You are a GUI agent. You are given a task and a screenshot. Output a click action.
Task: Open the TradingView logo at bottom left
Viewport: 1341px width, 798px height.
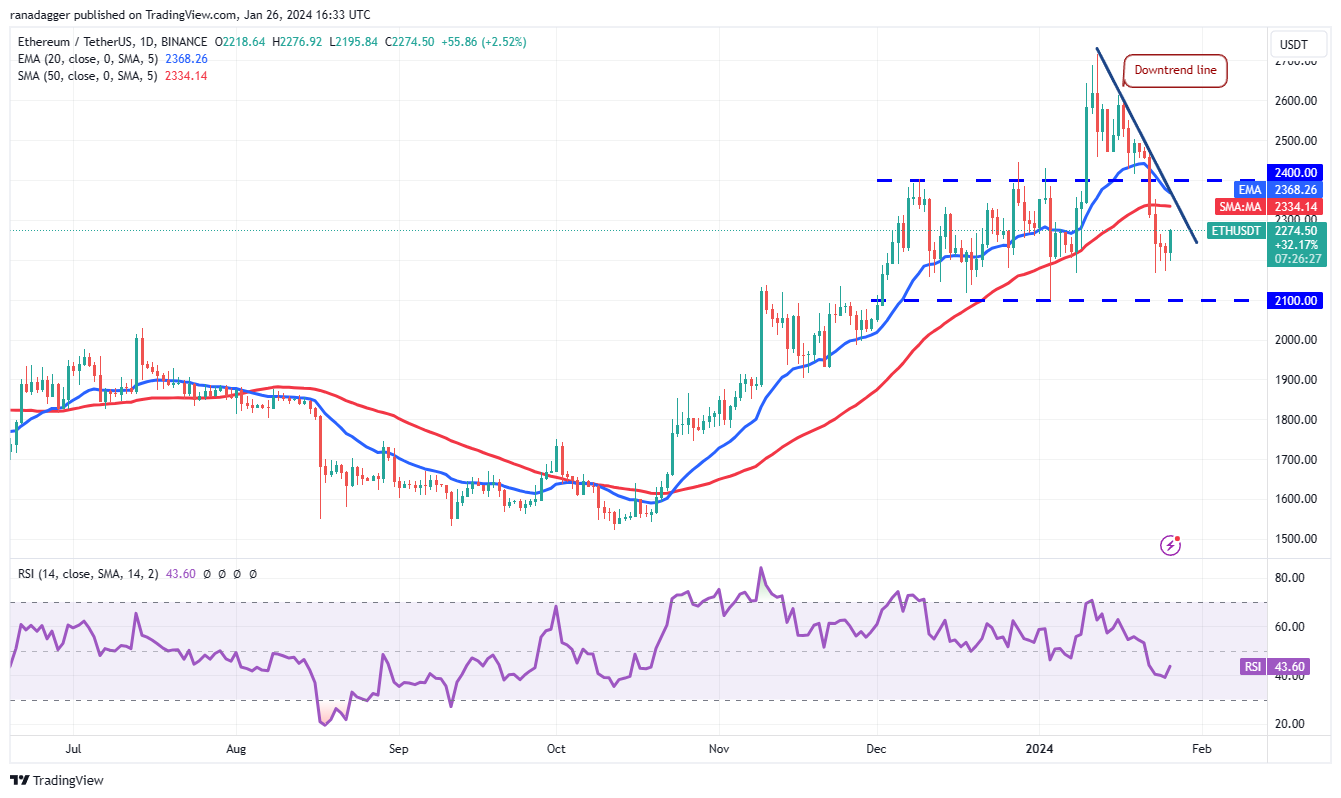57,780
